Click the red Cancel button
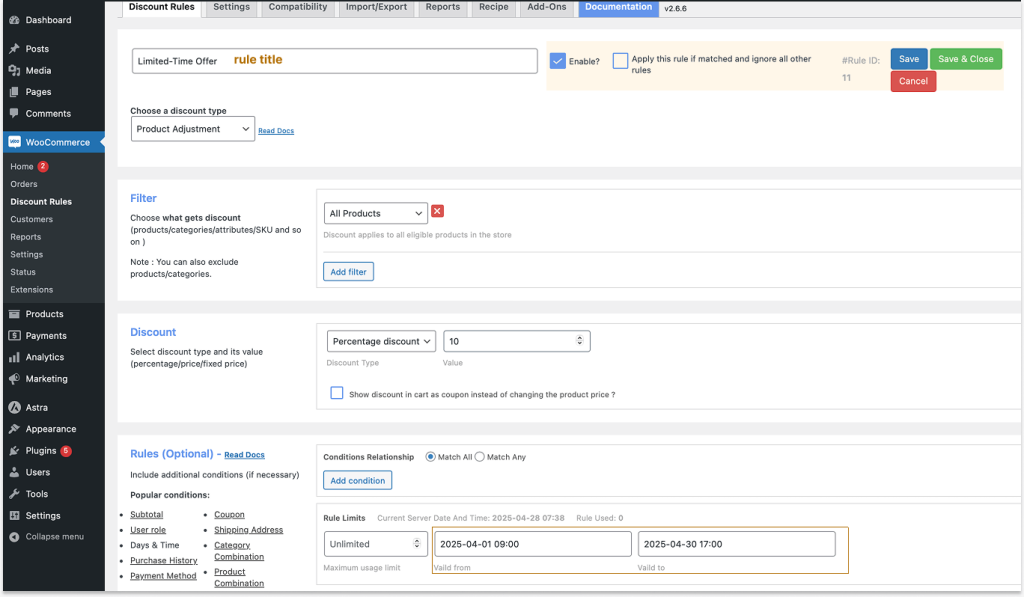This screenshot has height=597, width=1024. pyautogui.click(x=913, y=81)
